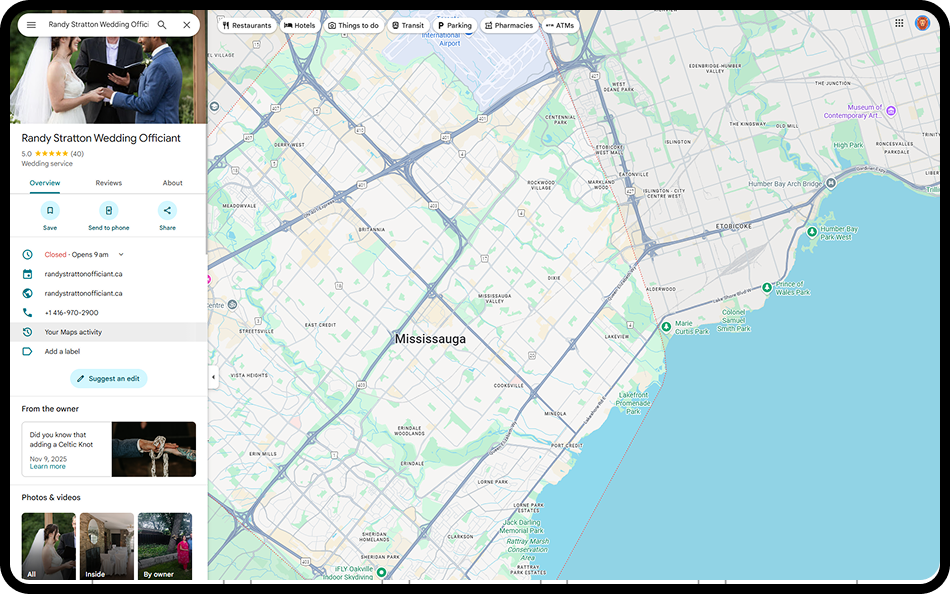Open the hamburger menu in search box
Screen dimensions: 950x594
pyautogui.click(x=32, y=25)
